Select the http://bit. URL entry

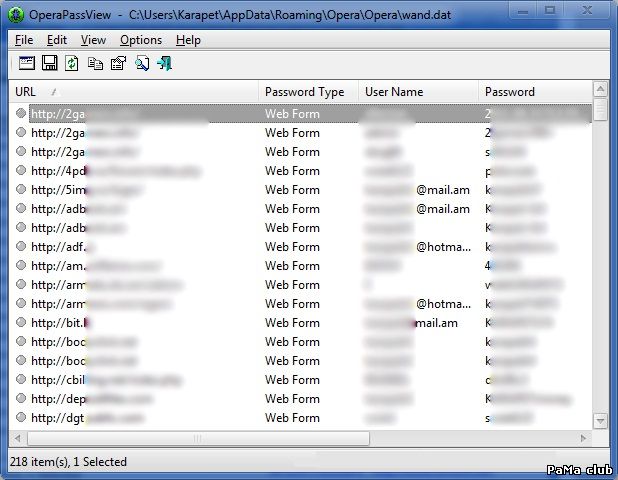(60, 323)
